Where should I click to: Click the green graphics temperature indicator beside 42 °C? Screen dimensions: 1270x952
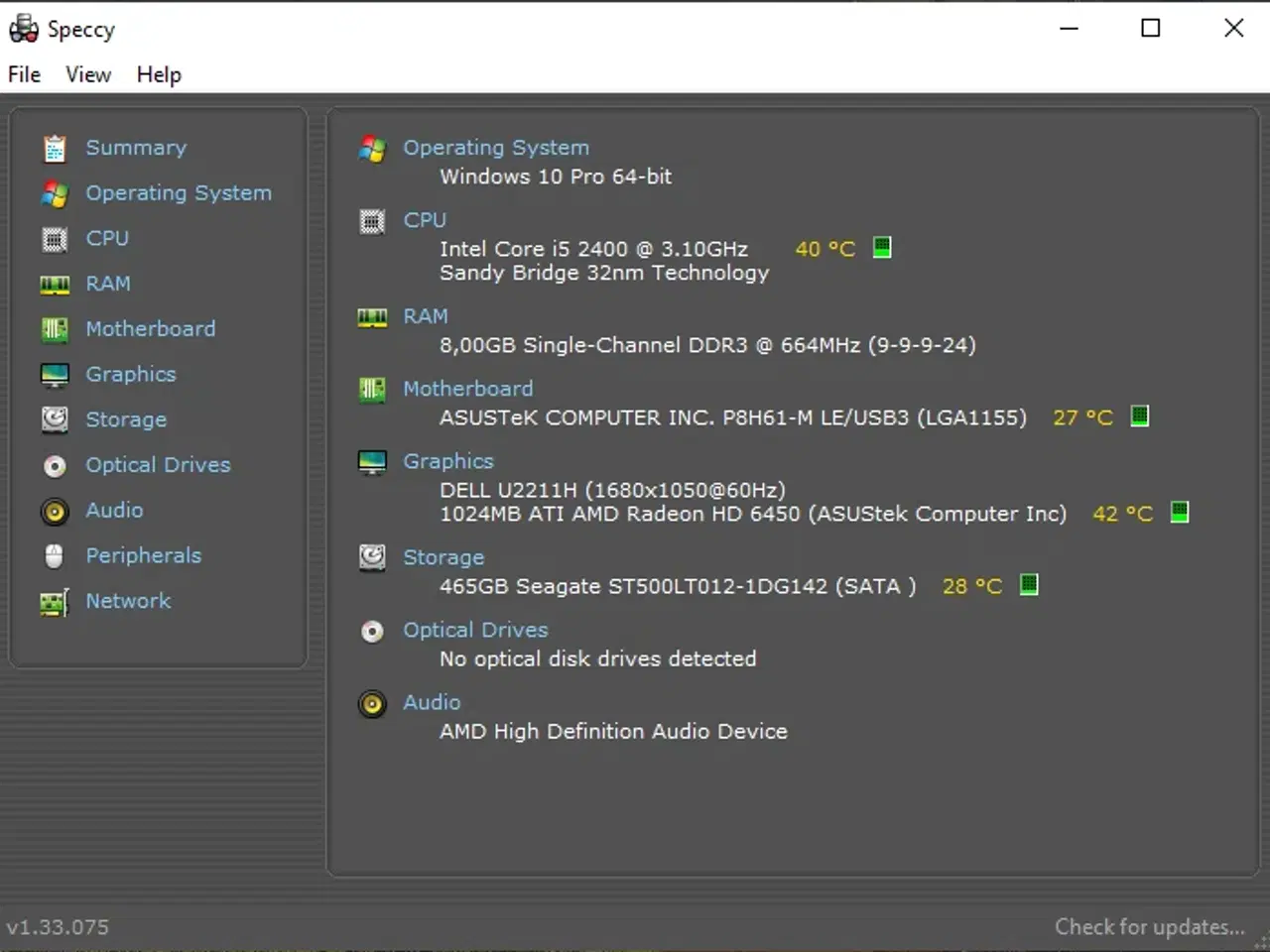1180,512
